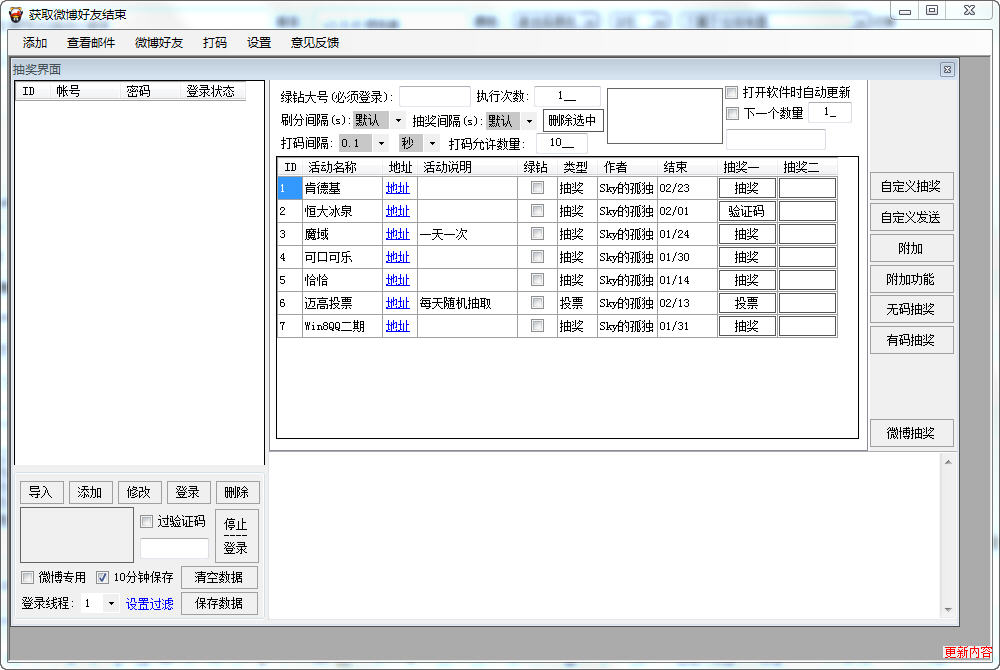
Task: Click 验证码 button in 恒大冰泉 row
Action: [747, 211]
